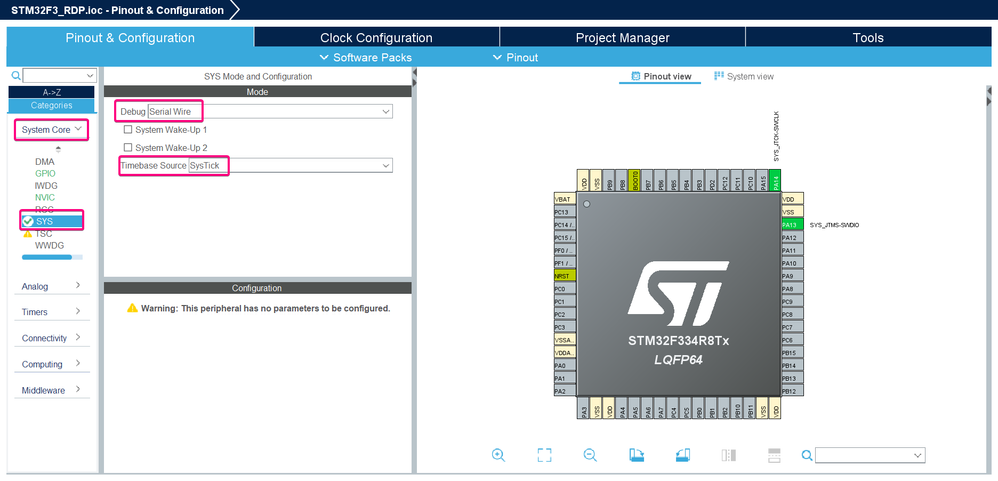The height and width of the screenshot is (481, 998).
Task: Expand the Timers category
Action: (52, 312)
